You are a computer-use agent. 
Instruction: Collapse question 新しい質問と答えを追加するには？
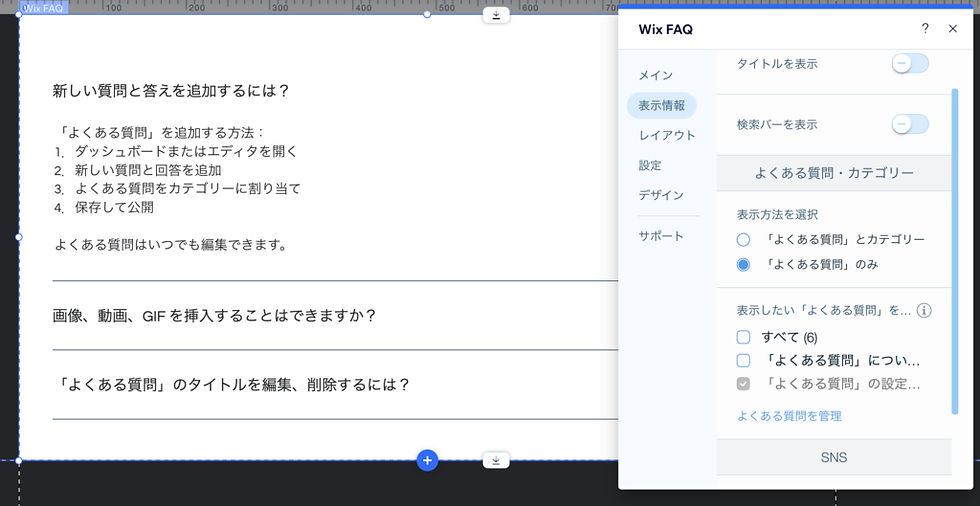pos(171,91)
